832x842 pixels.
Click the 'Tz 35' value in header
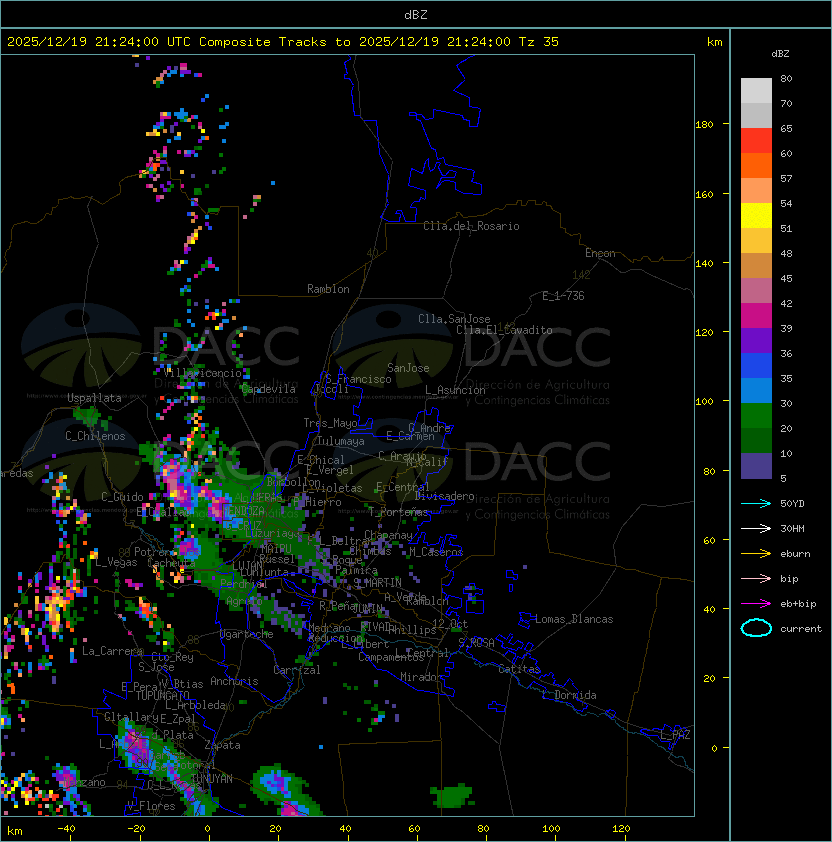pyautogui.click(x=539, y=42)
